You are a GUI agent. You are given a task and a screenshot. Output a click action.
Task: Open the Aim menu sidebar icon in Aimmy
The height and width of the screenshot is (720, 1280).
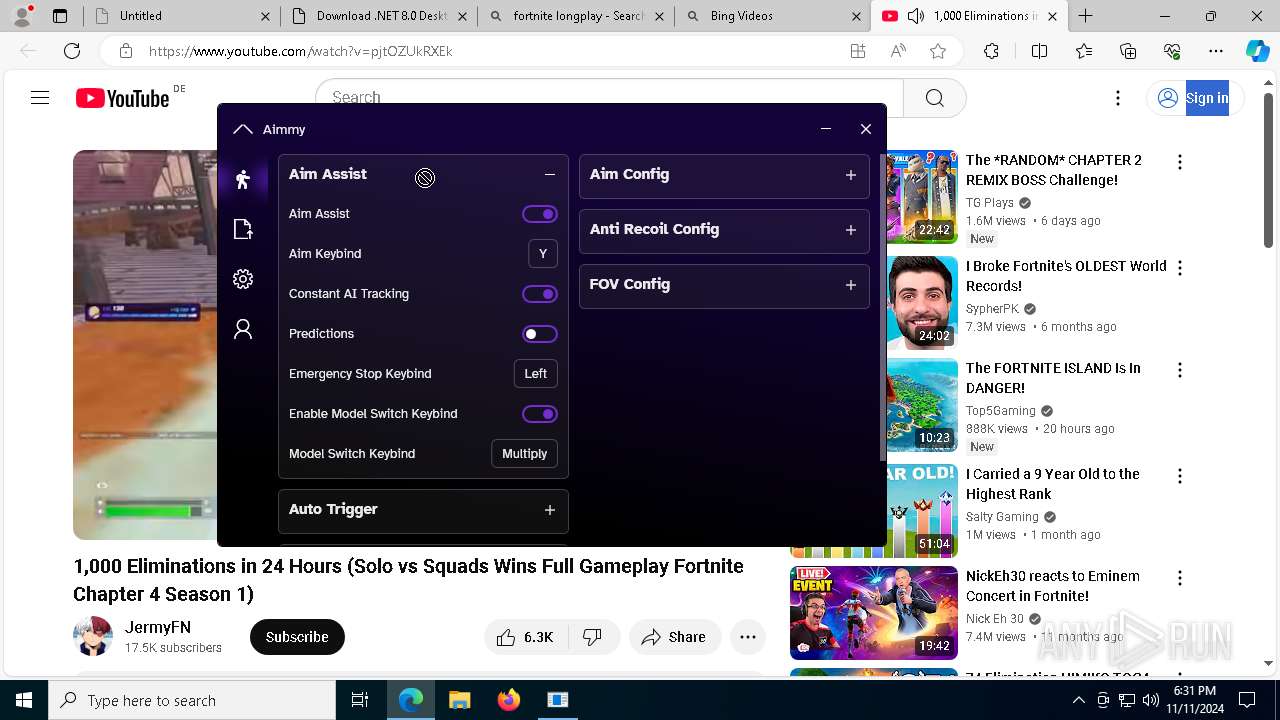pos(243,180)
